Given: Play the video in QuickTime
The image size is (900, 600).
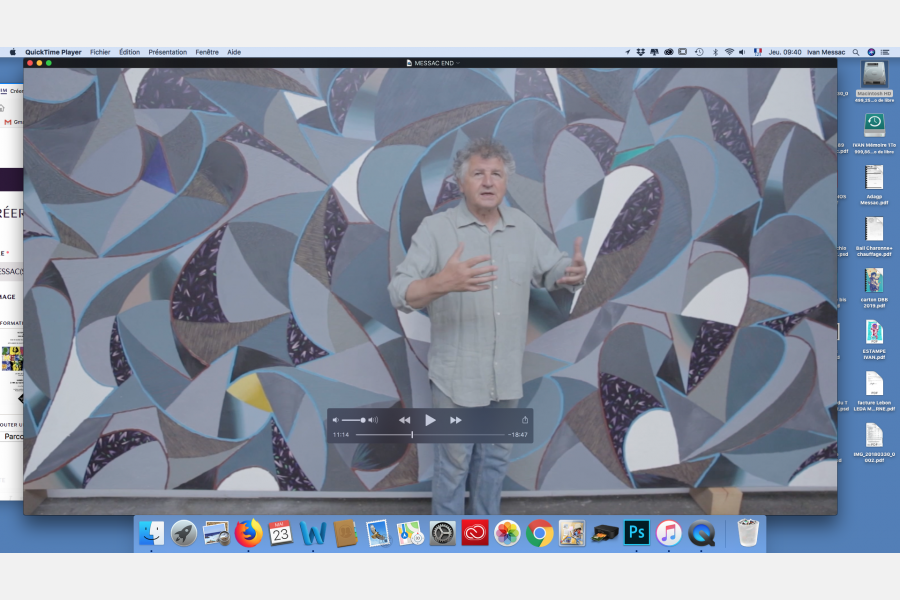Looking at the screenshot, I should pyautogui.click(x=430, y=420).
